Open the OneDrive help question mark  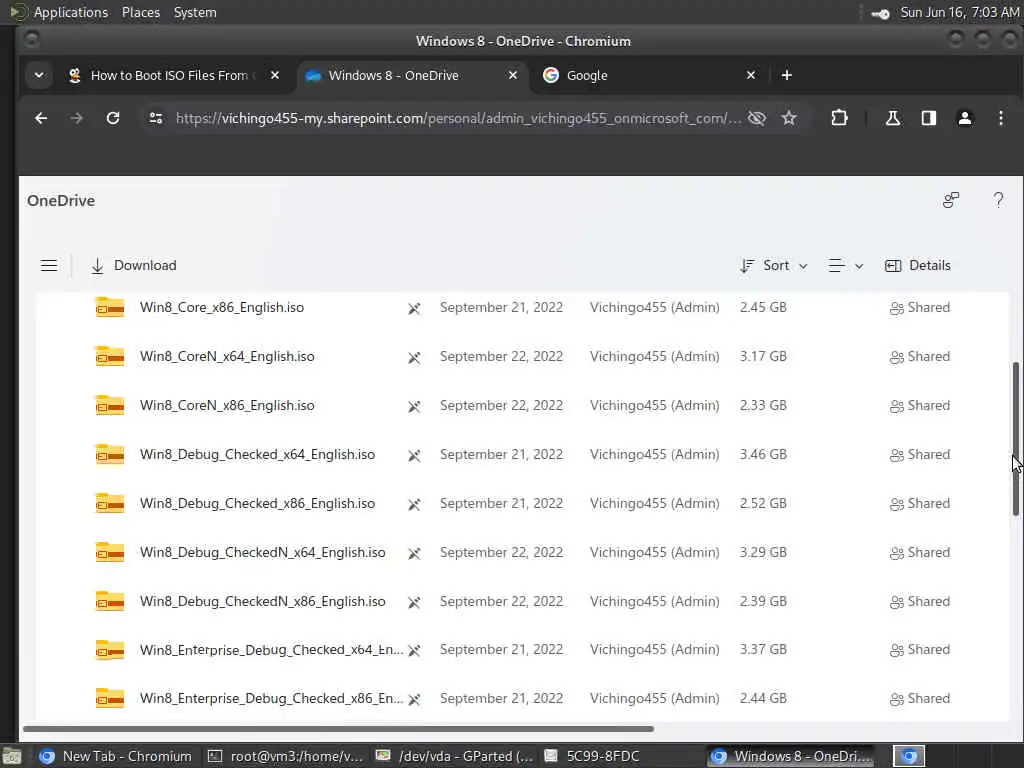tap(998, 200)
